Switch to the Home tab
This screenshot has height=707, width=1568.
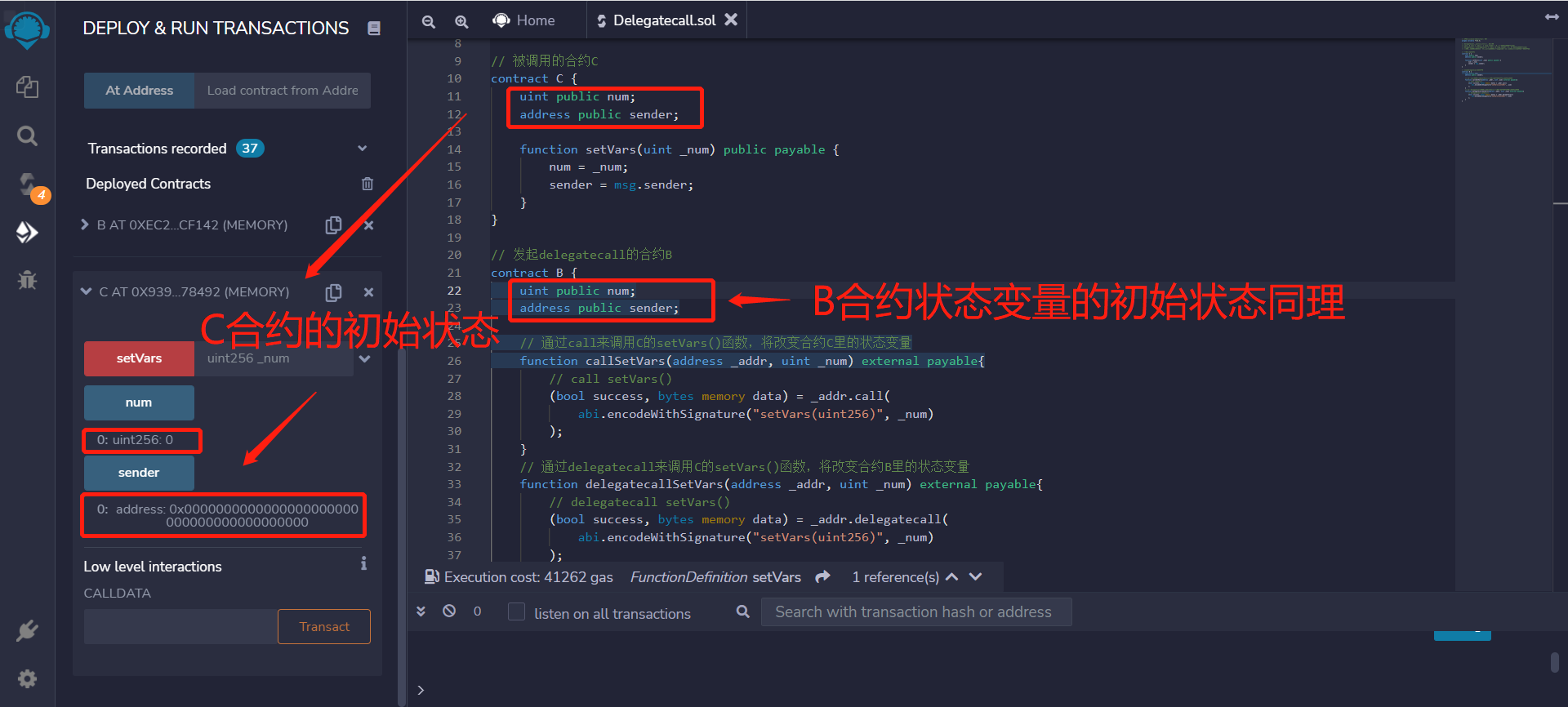[524, 20]
